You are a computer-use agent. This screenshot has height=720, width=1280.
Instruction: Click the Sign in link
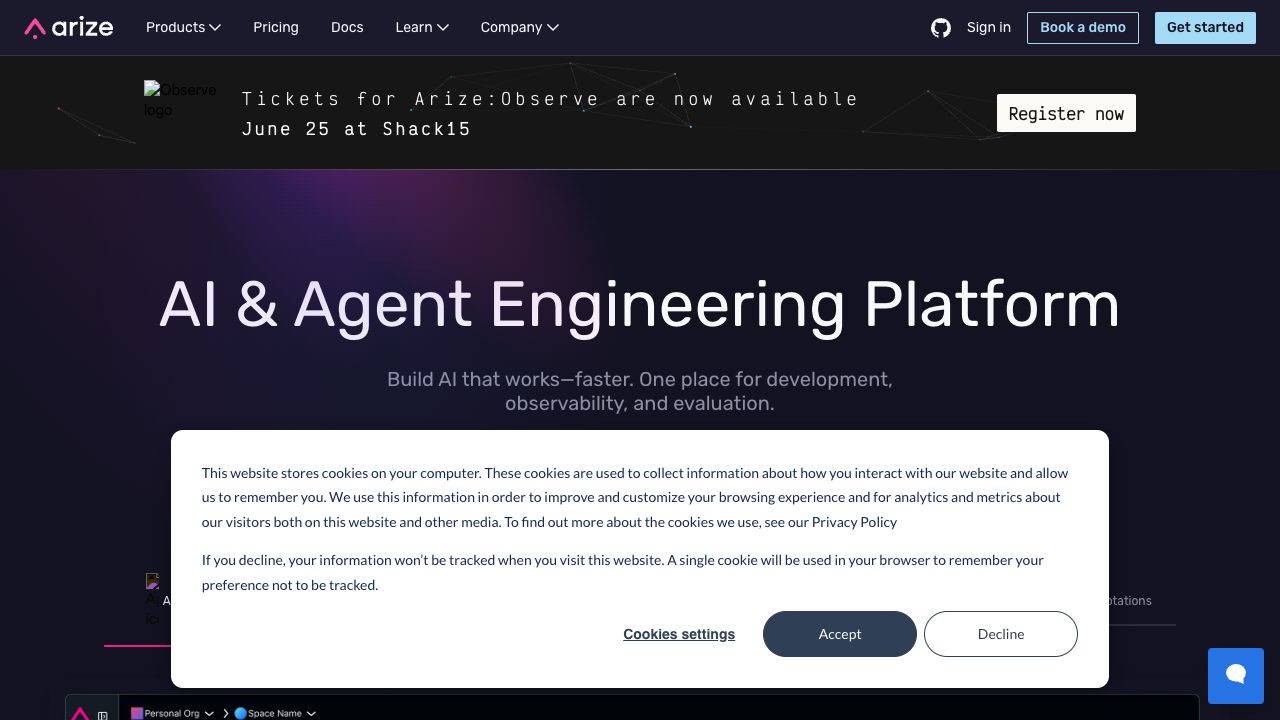[988, 27]
